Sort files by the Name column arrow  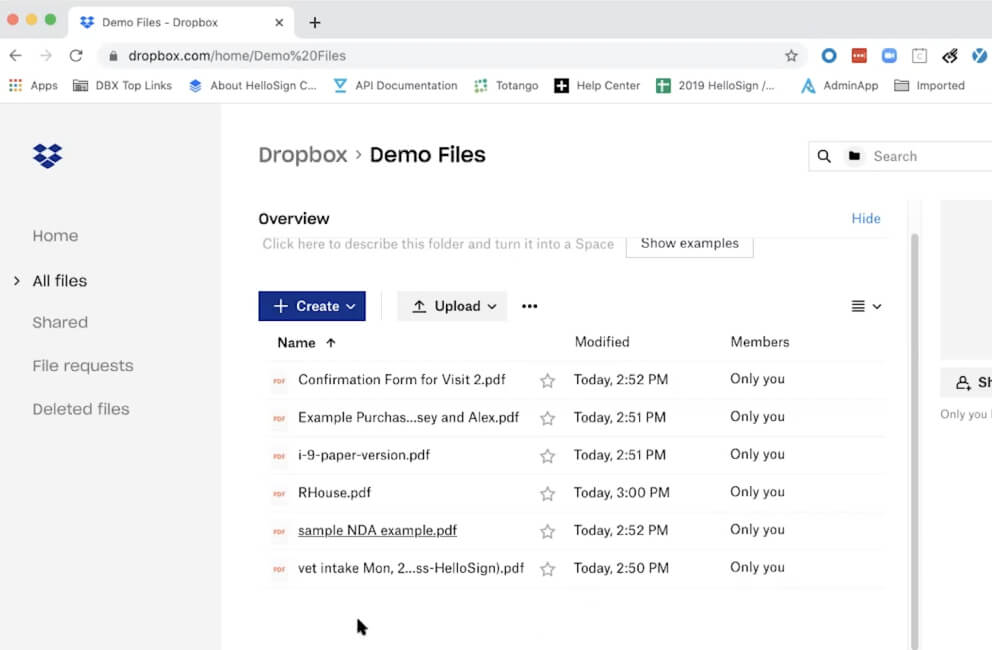331,342
